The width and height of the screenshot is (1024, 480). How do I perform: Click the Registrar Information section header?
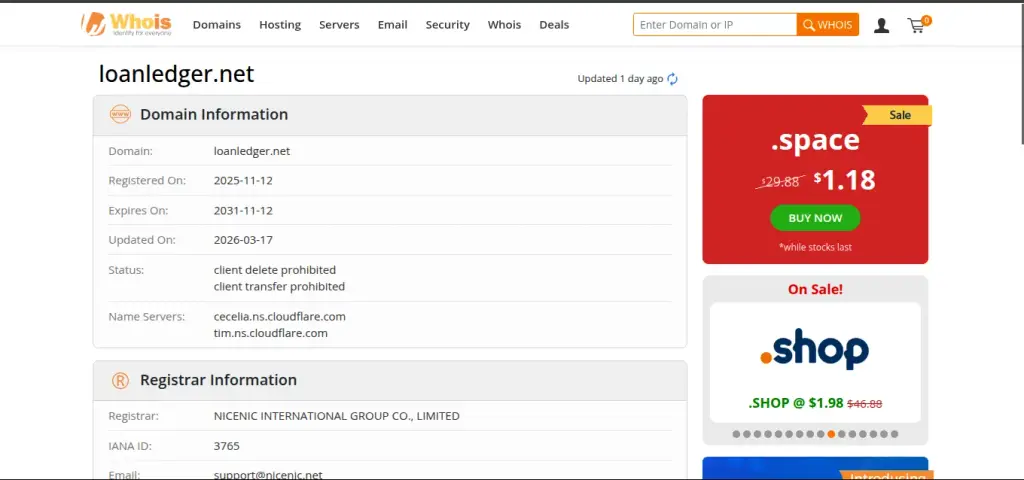pos(390,380)
